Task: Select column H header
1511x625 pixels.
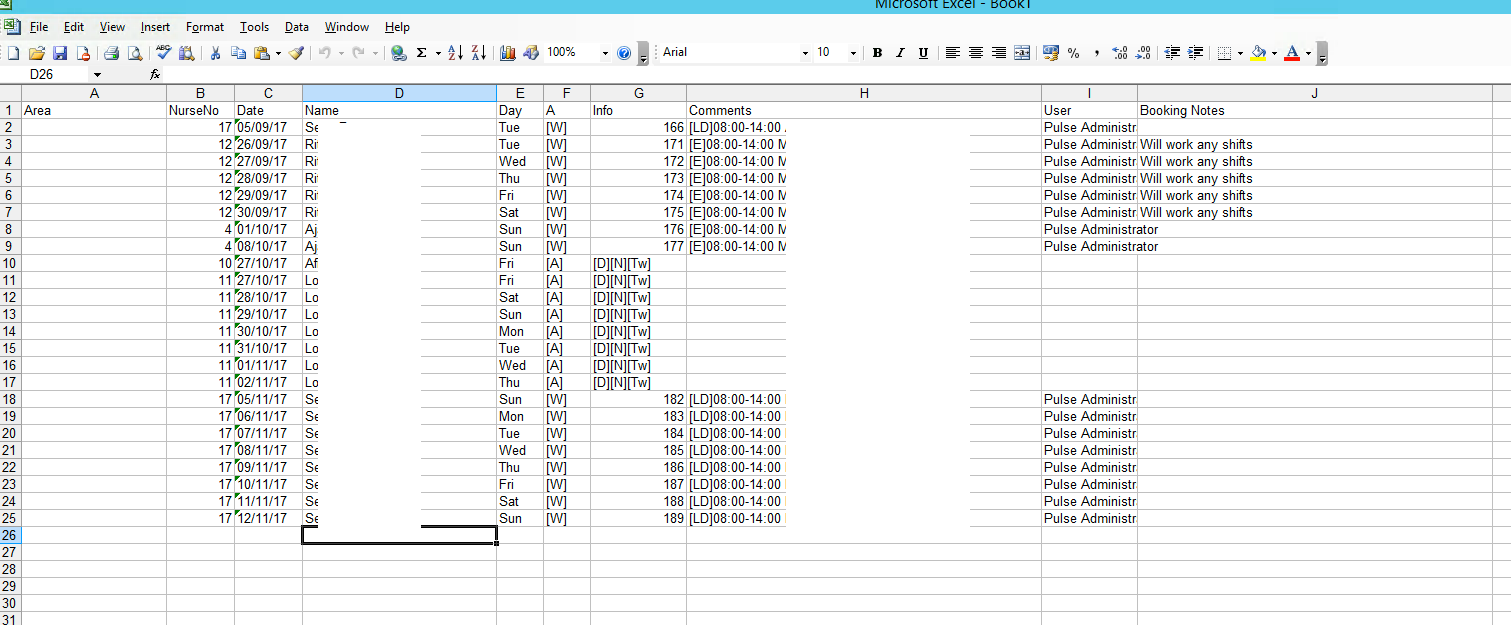Action: [x=864, y=93]
